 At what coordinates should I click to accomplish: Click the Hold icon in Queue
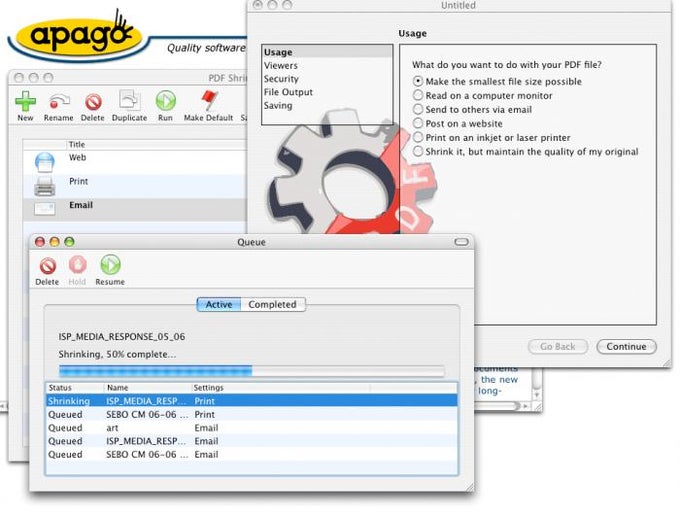point(77,265)
